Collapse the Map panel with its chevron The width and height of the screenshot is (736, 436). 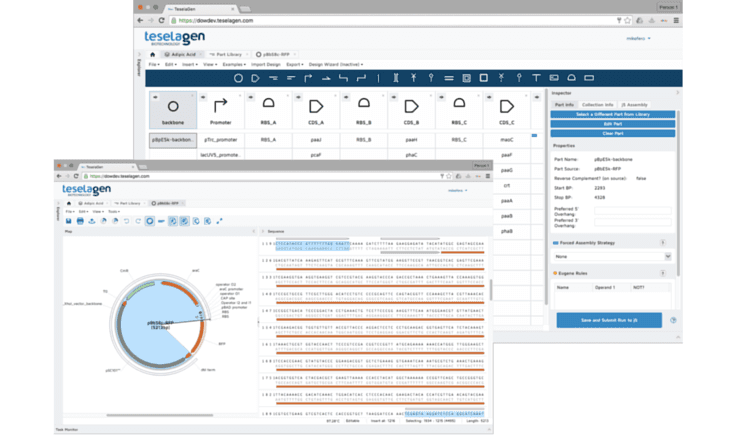(x=253, y=231)
